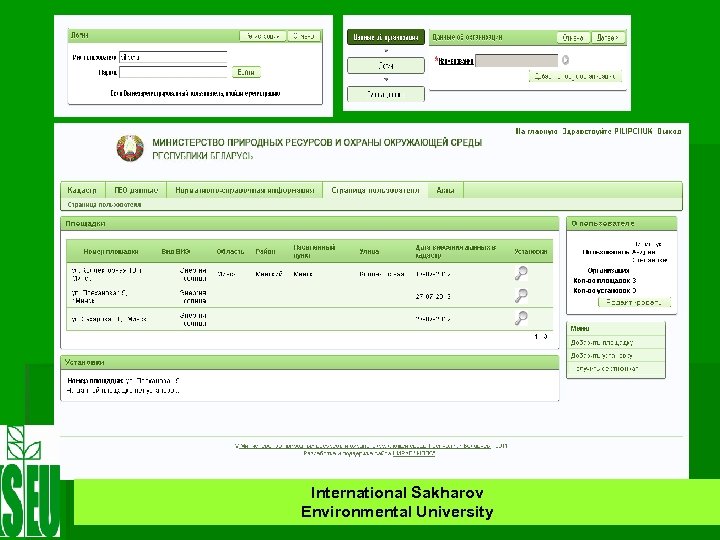
Task: Open Нормативно-справочная информация tab
Action: [245, 190]
